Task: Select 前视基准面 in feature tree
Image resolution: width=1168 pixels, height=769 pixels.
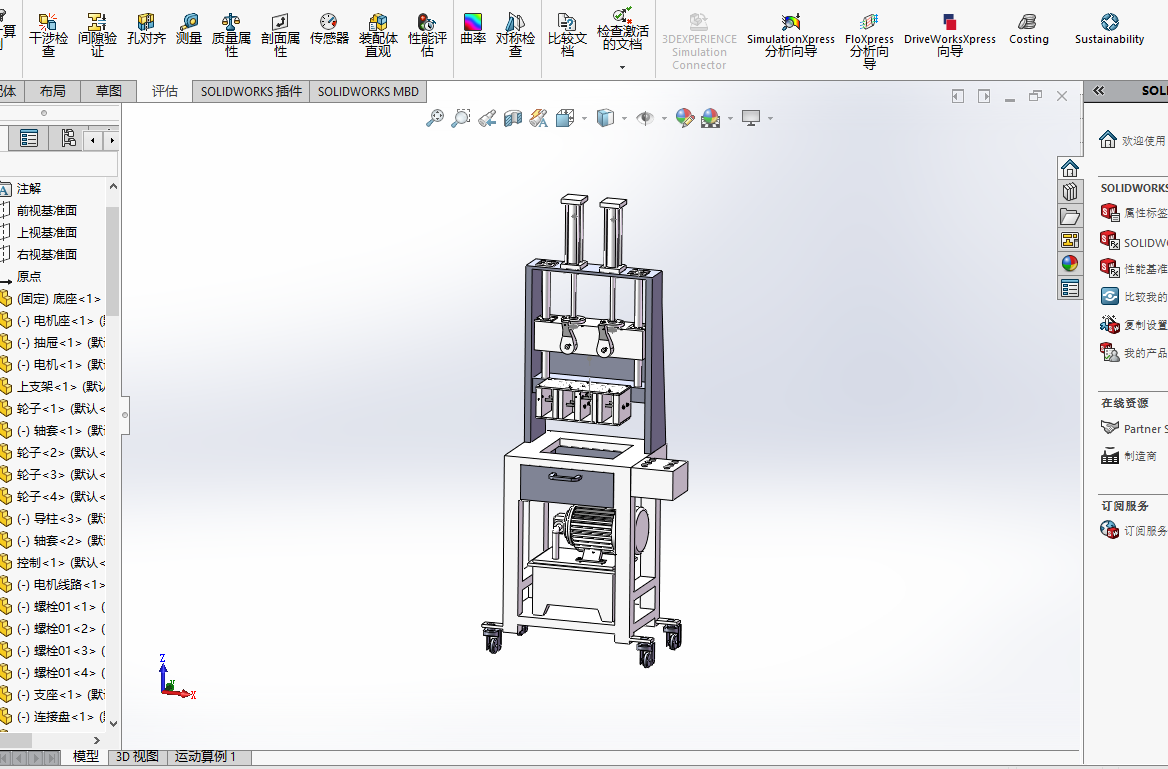Action: coord(46,211)
